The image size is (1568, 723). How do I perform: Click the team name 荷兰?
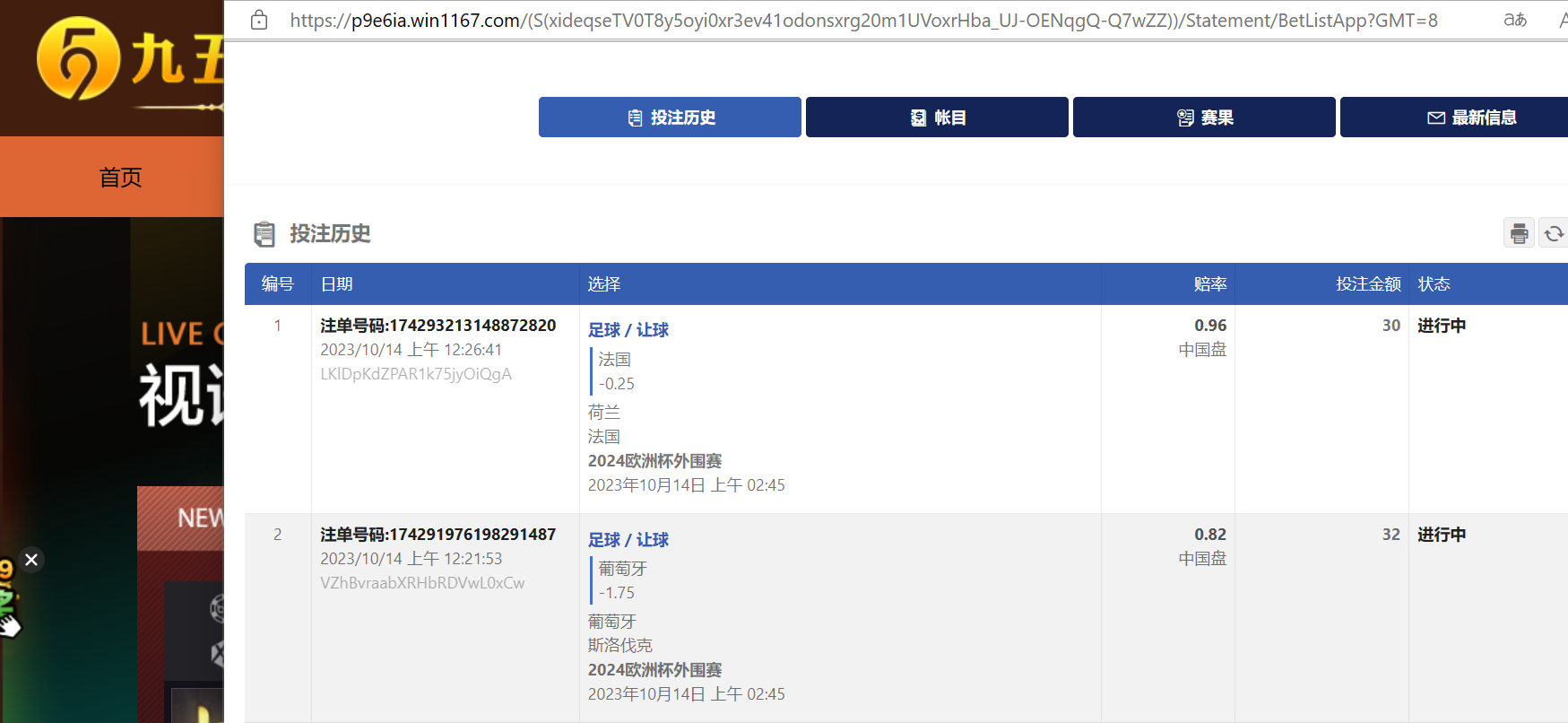604,413
